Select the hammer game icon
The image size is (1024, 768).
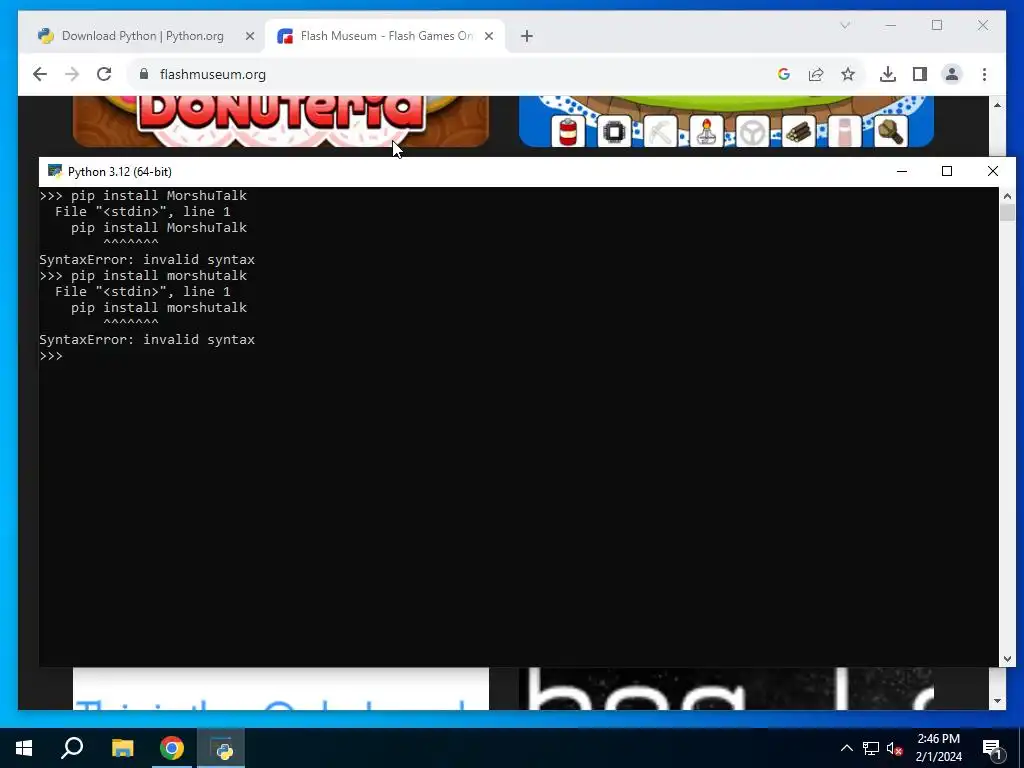click(x=891, y=131)
